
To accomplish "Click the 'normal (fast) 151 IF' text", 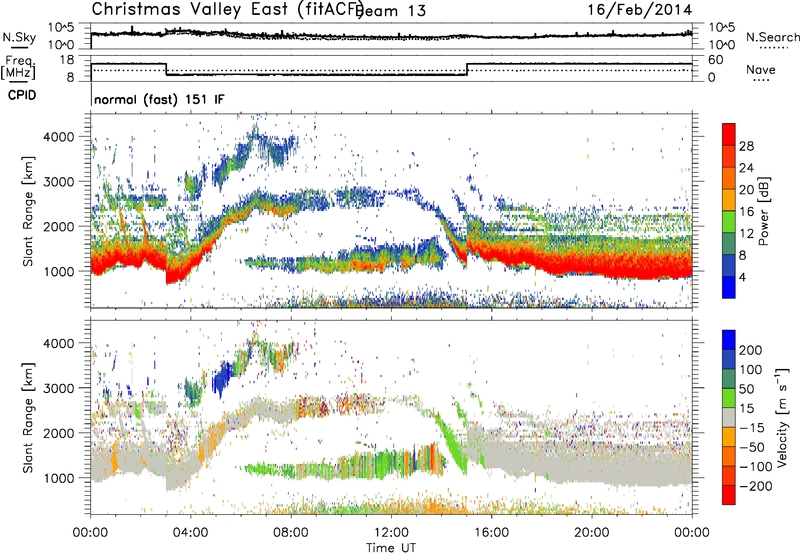I will [159, 99].
